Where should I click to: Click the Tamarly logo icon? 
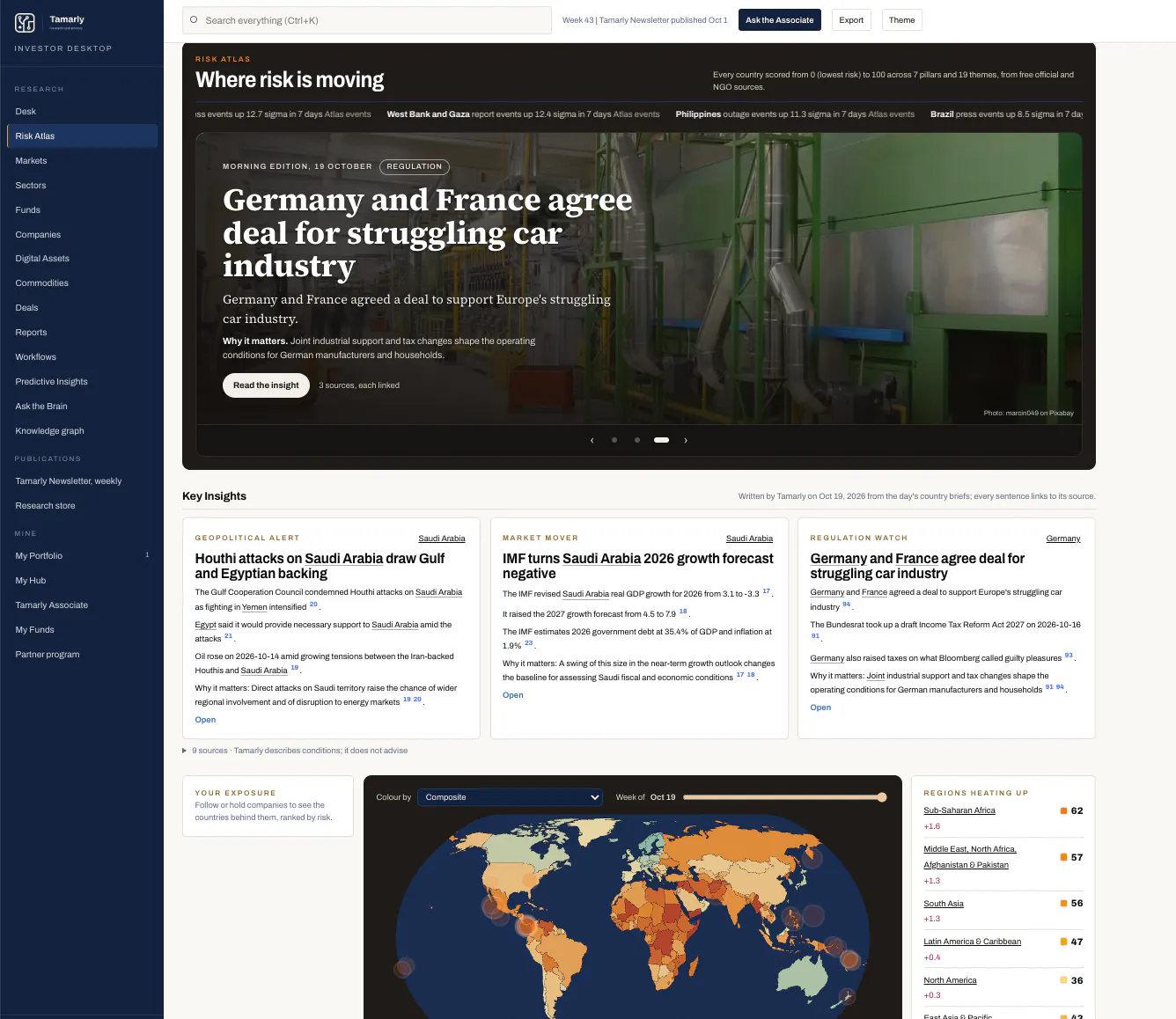[x=25, y=23]
